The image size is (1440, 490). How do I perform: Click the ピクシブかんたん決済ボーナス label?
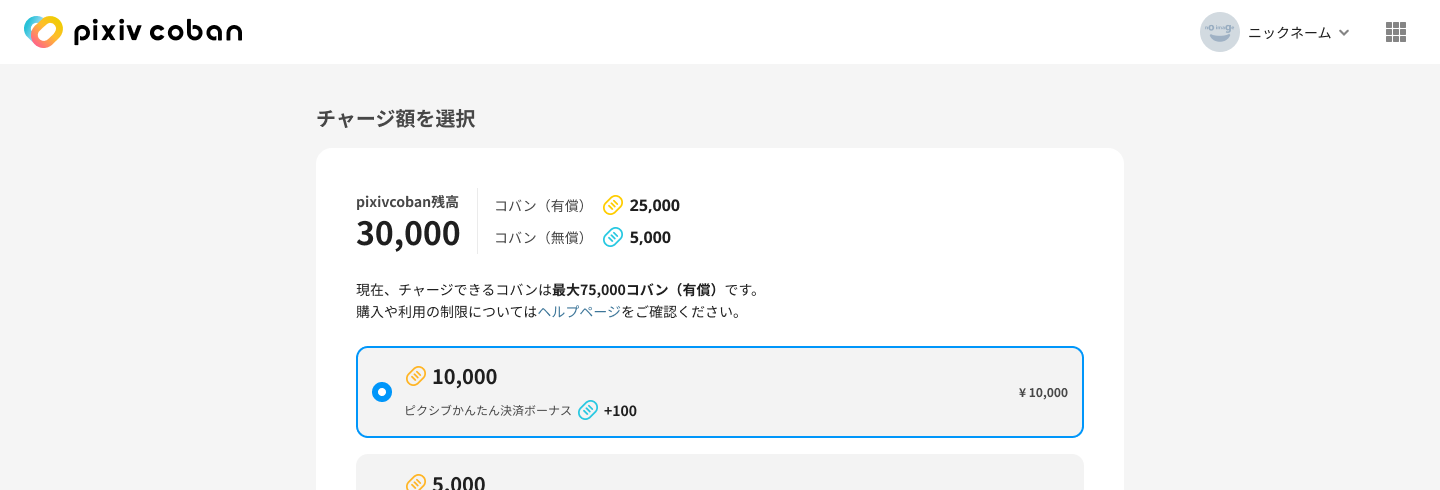pyautogui.click(x=488, y=410)
